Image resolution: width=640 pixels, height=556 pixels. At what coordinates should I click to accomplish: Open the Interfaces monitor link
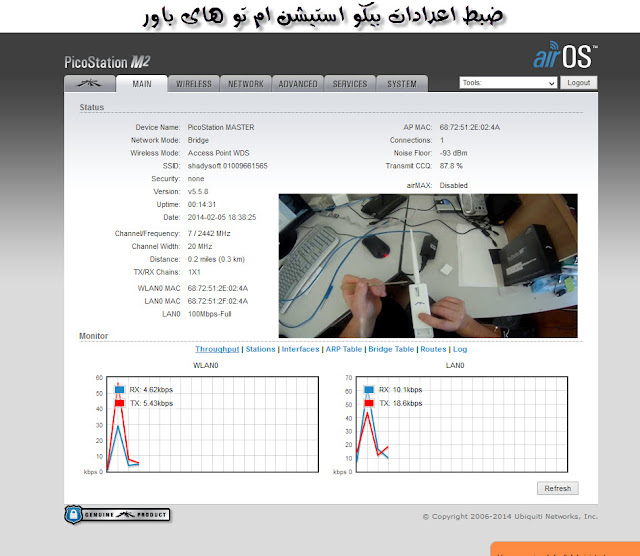[x=300, y=349]
